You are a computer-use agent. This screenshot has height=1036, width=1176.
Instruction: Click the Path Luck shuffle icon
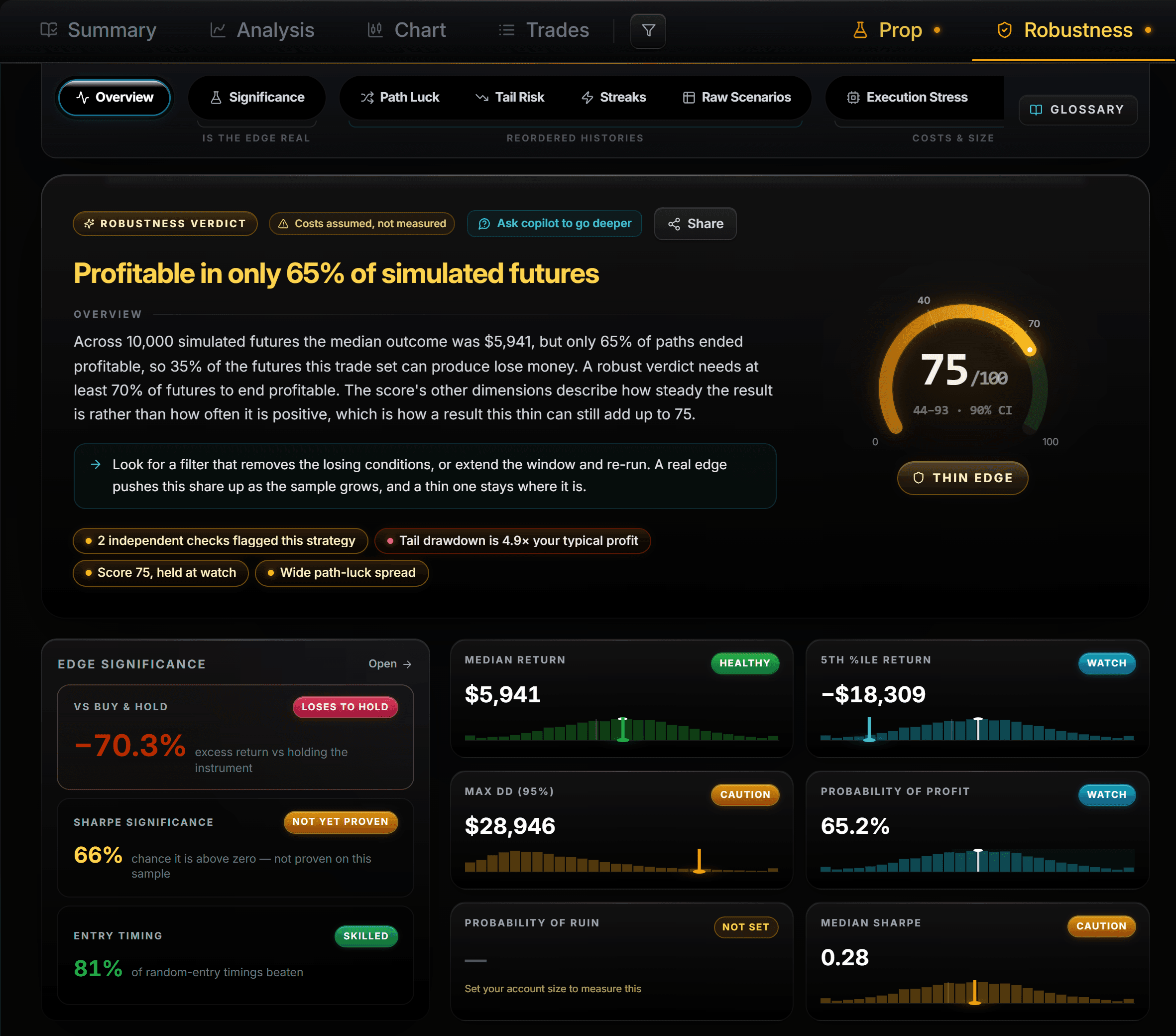367,98
